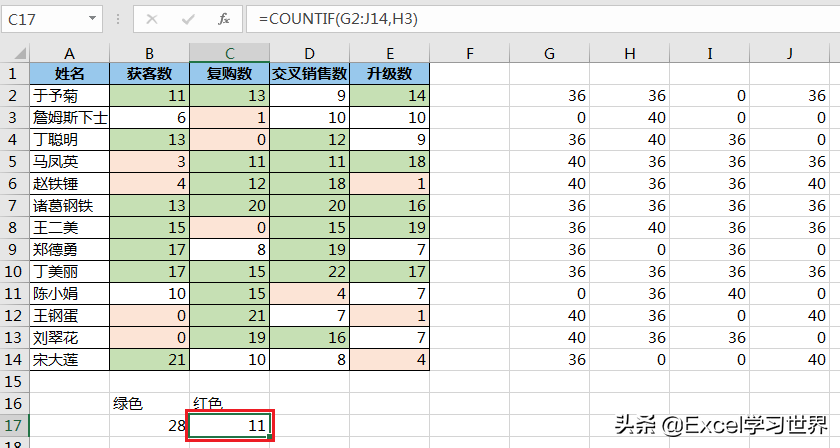
Task: Select green cell B2 with value 11
Action: 149,96
